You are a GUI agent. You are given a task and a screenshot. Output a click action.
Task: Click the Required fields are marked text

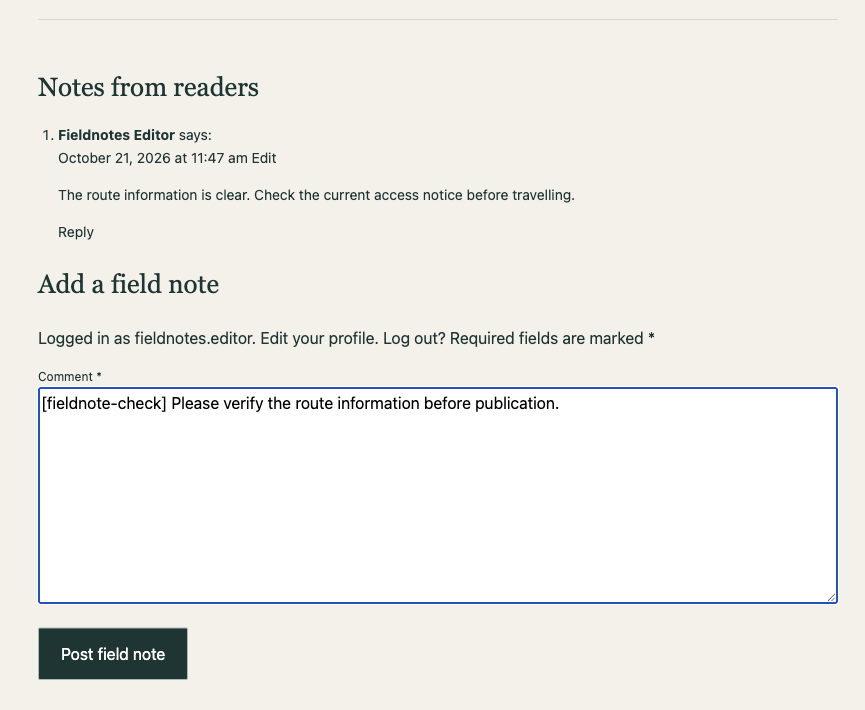[552, 338]
